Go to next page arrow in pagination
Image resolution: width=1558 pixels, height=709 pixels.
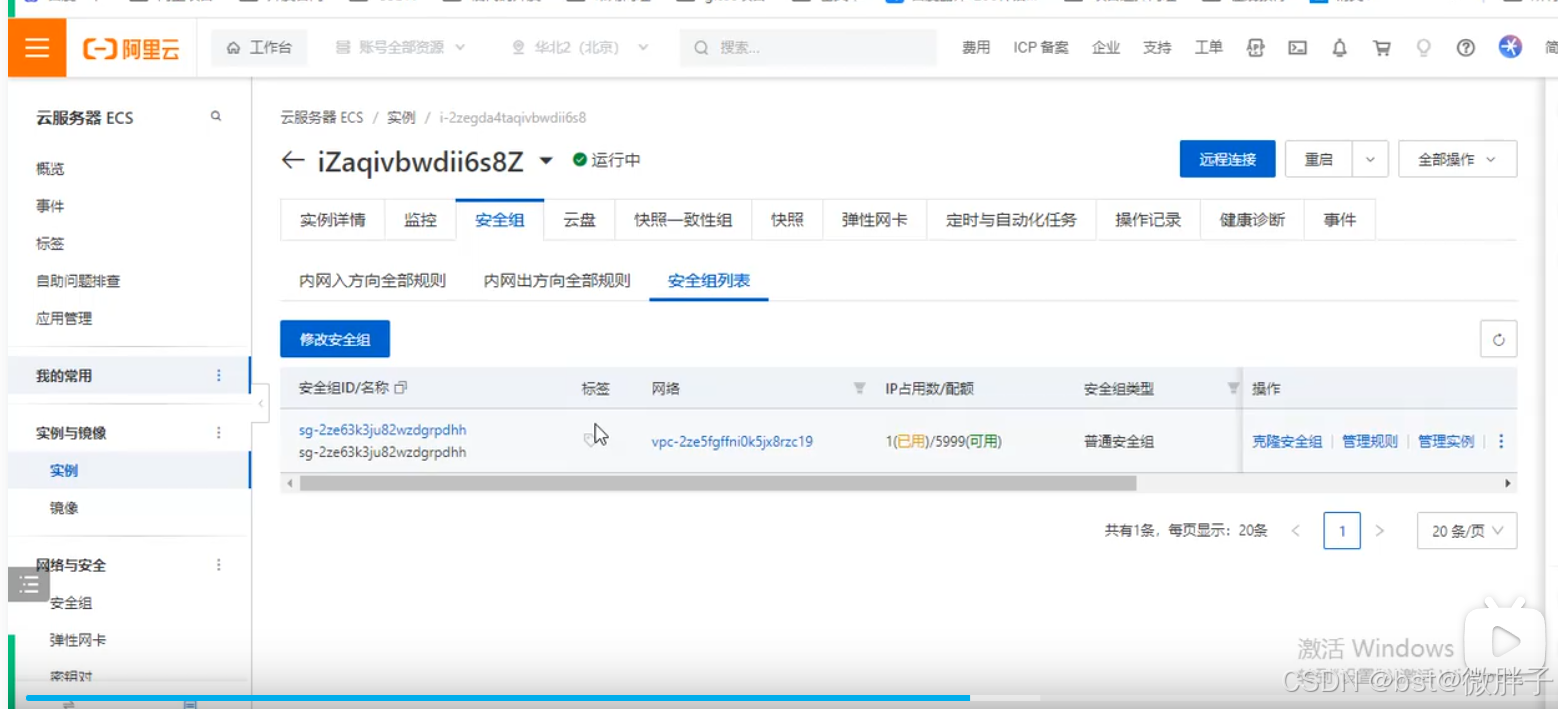tap(1380, 531)
